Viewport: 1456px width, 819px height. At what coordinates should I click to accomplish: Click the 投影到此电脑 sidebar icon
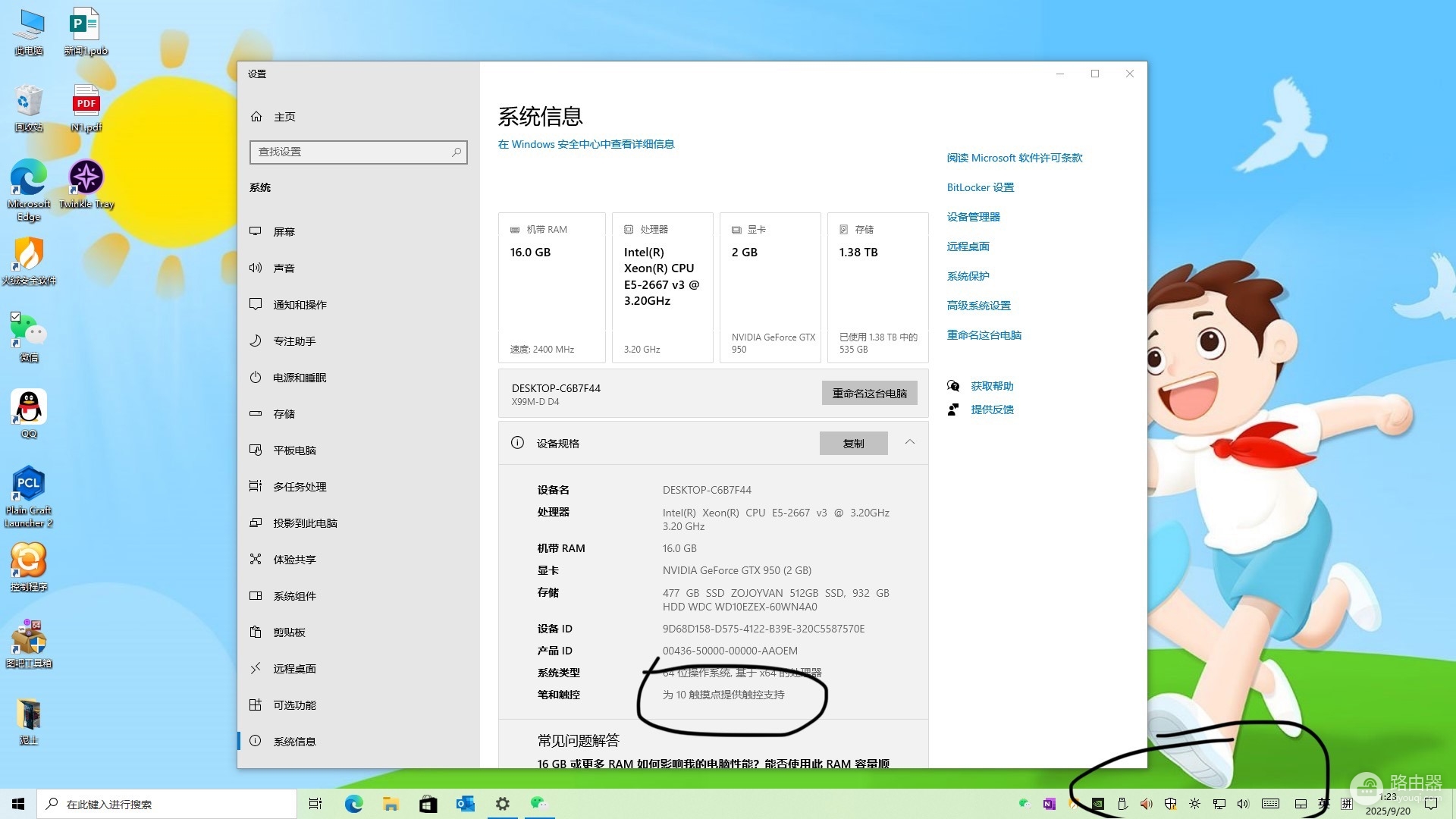pos(256,522)
